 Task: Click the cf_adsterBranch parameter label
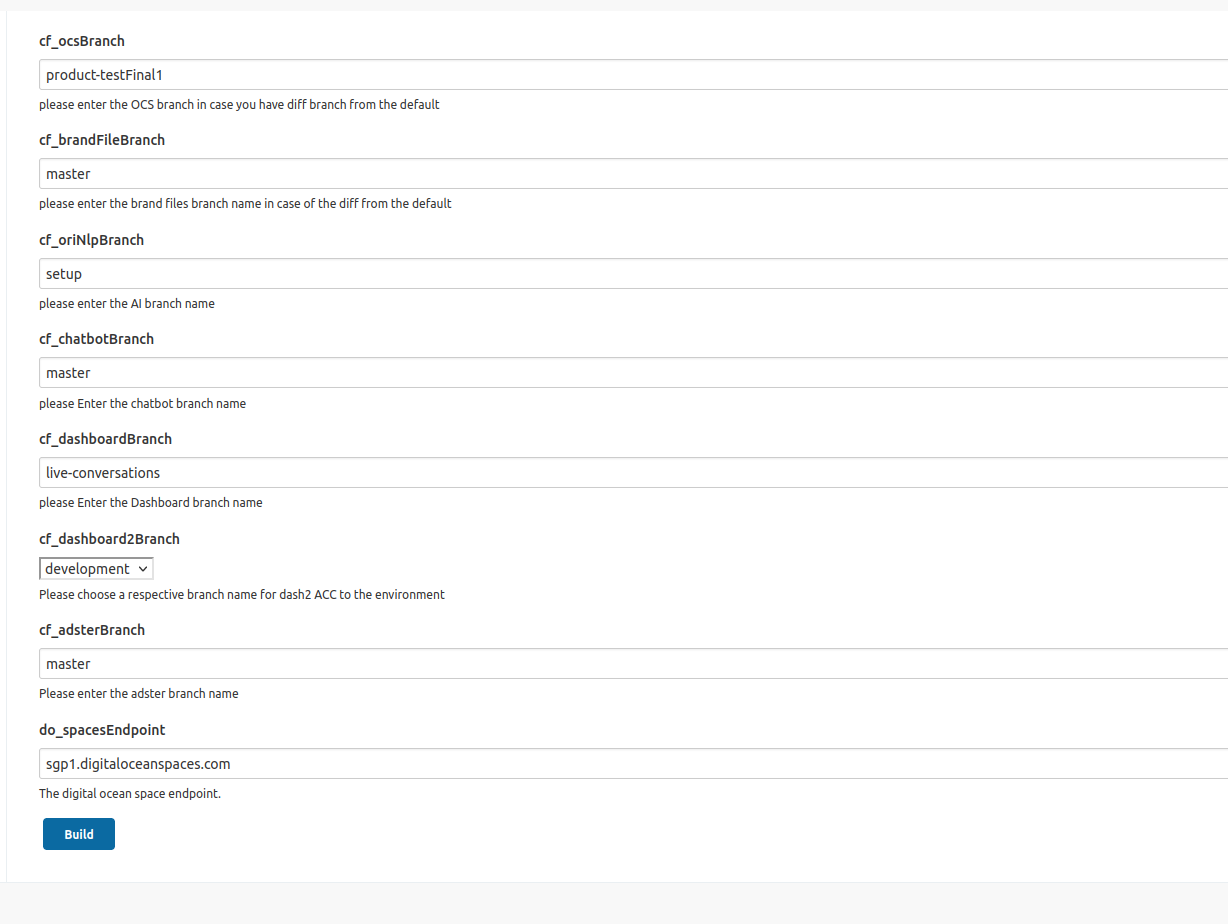[92, 630]
